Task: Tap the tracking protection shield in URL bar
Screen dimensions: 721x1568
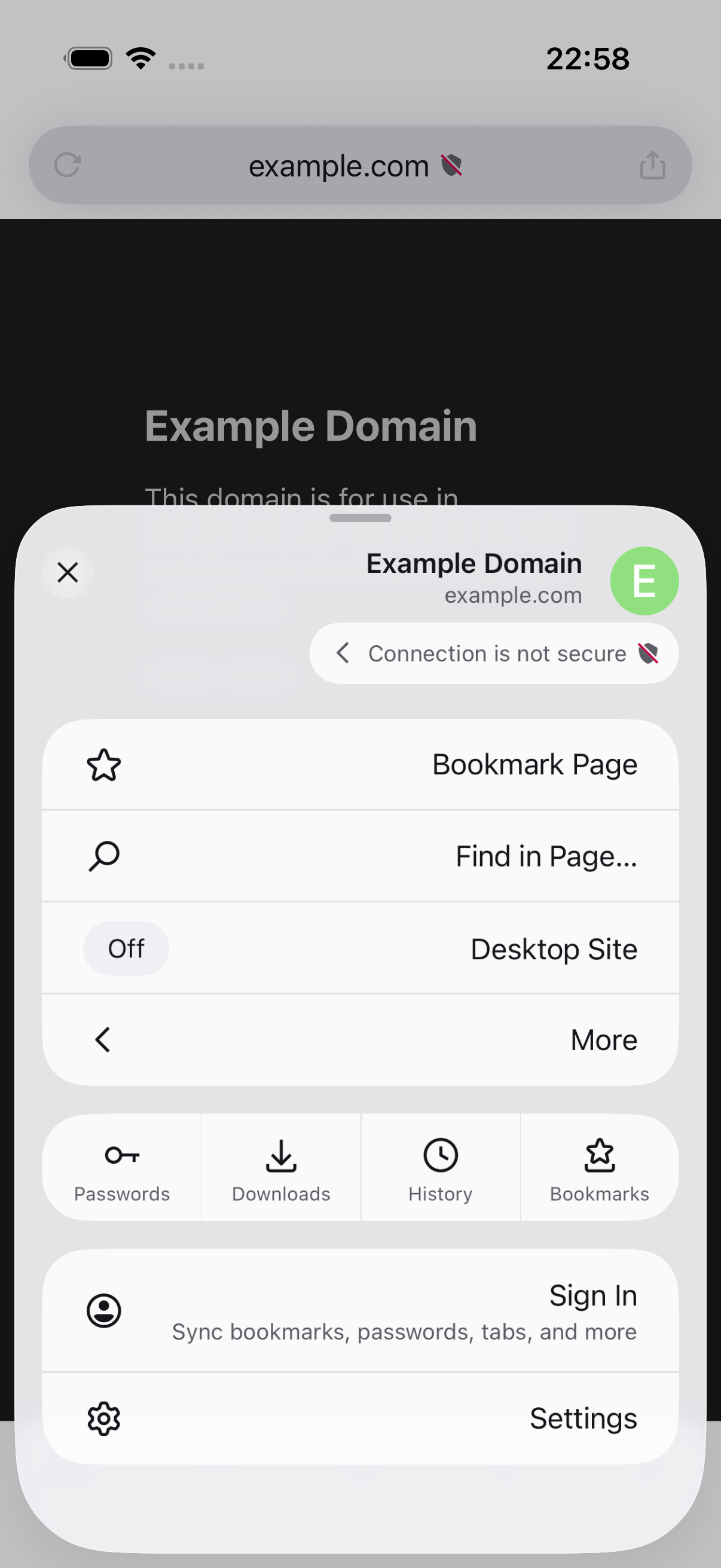Action: tap(451, 165)
